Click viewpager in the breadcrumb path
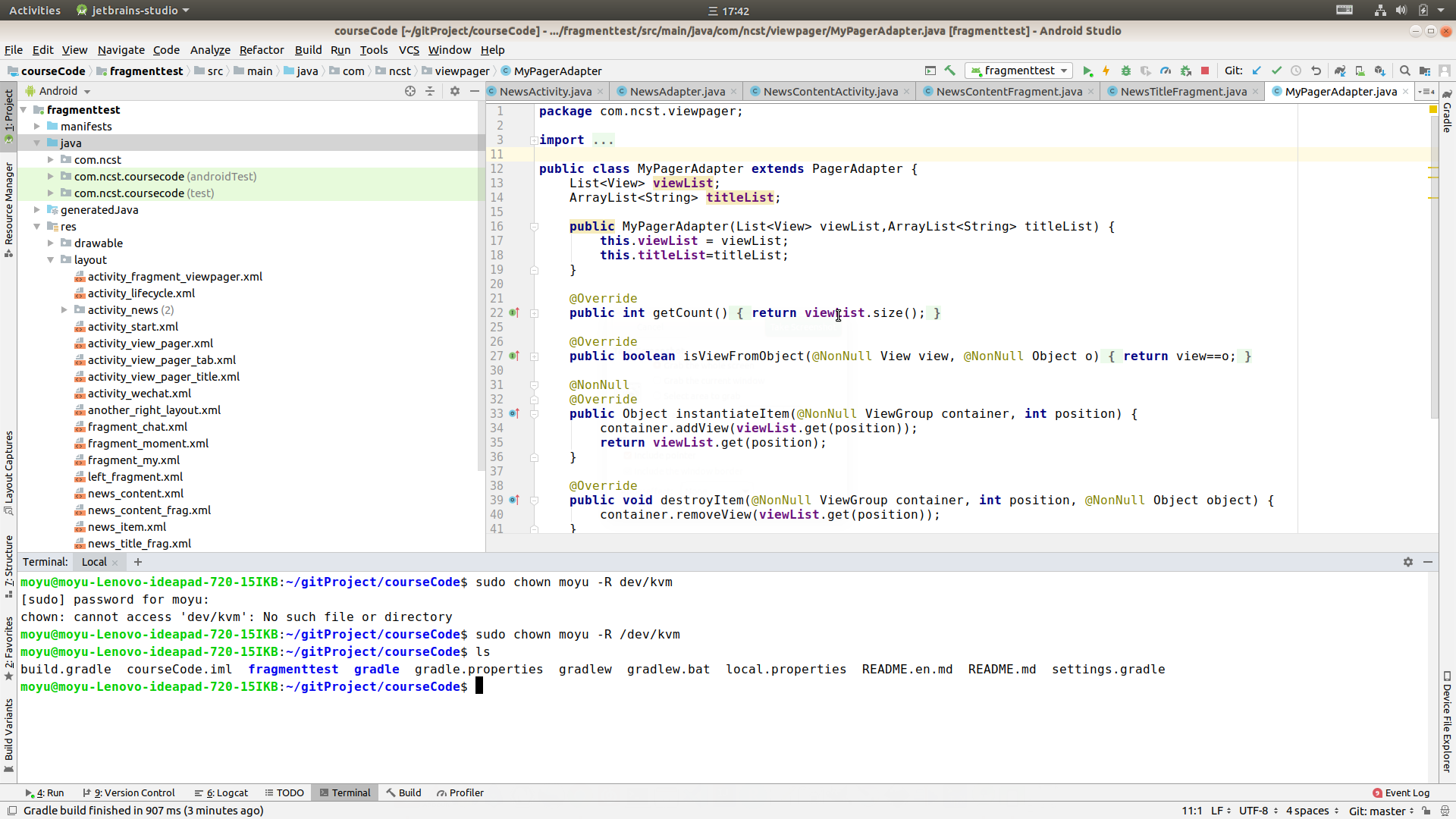Screen dimensions: 1456x819 coord(462,71)
